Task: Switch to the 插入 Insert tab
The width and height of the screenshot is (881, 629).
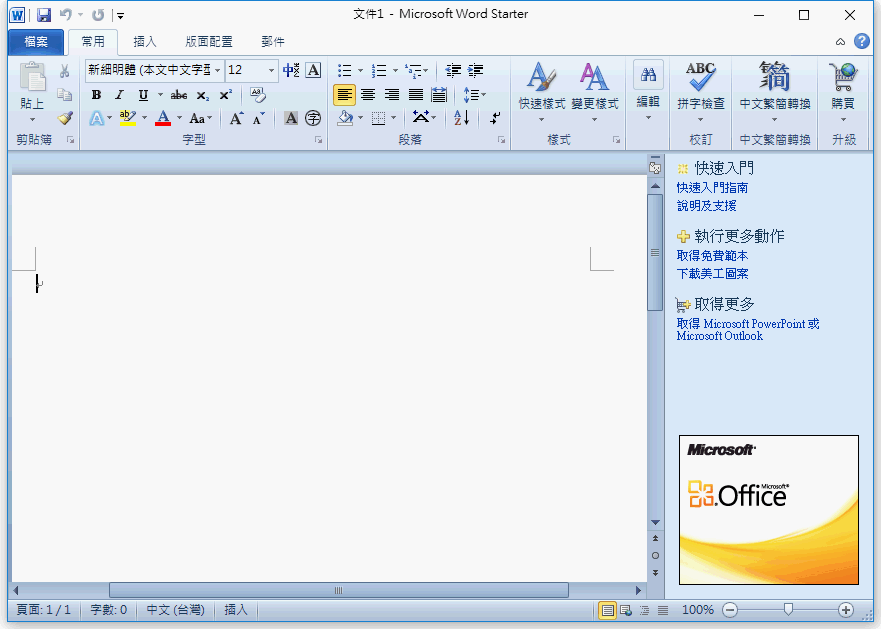Action: click(x=145, y=42)
